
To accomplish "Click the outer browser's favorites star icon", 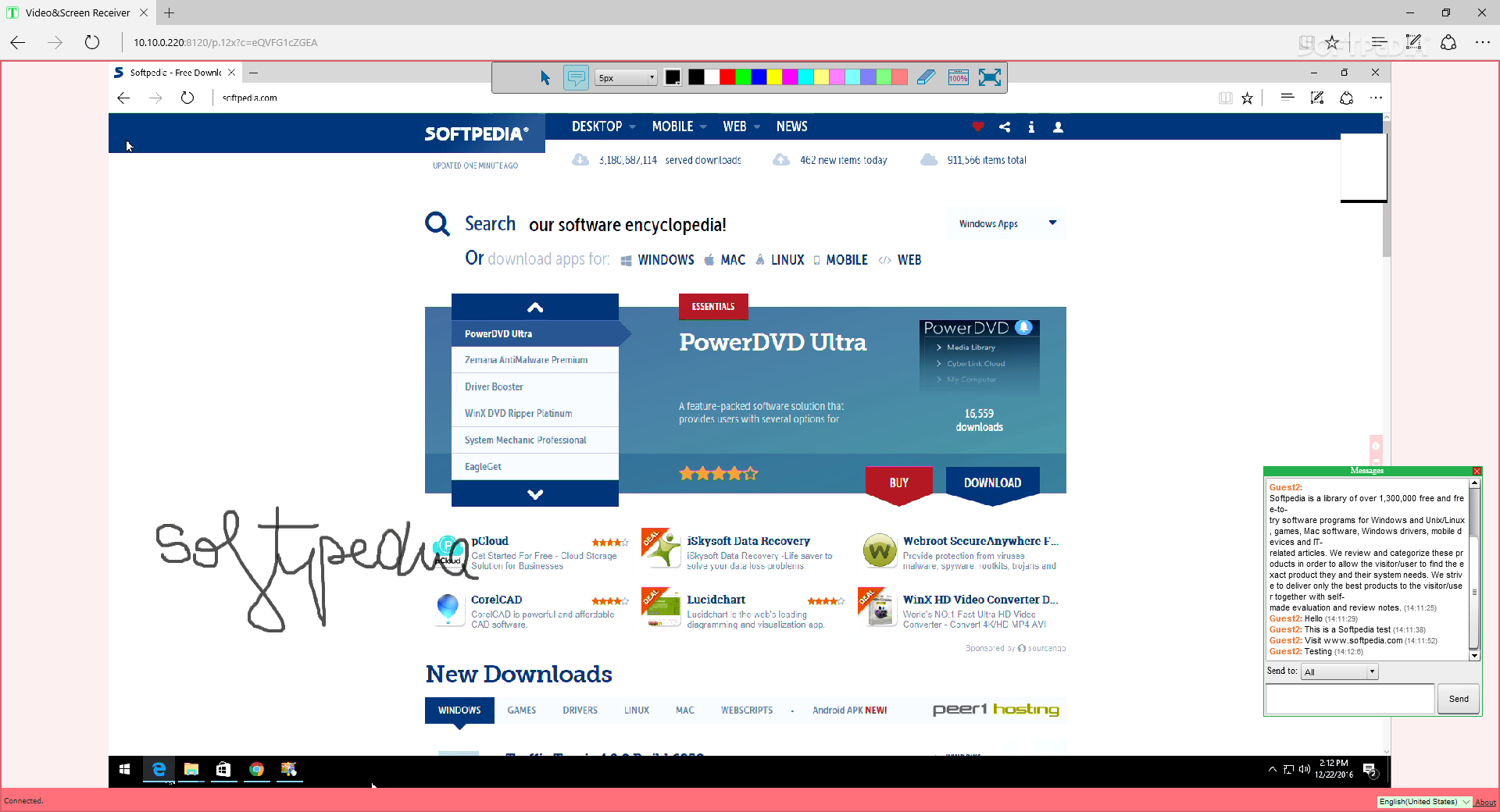I will pyautogui.click(x=1332, y=42).
